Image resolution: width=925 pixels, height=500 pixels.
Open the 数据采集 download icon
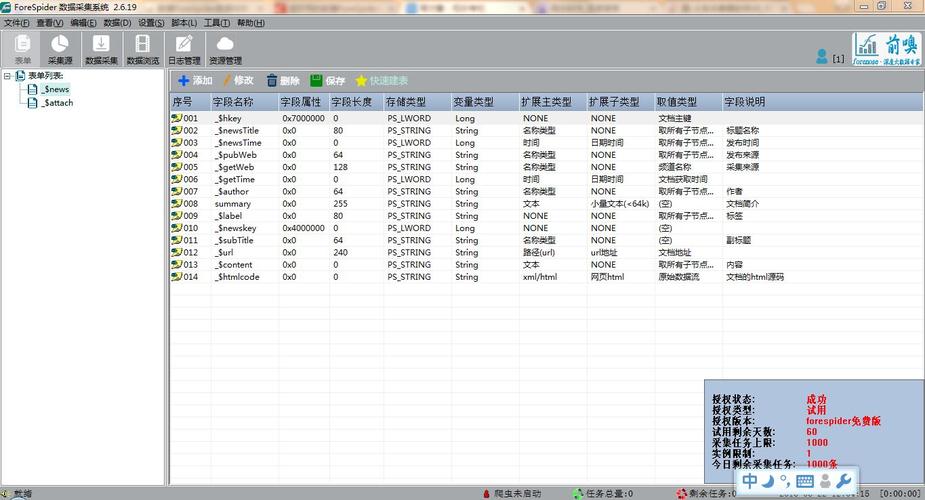pos(101,49)
